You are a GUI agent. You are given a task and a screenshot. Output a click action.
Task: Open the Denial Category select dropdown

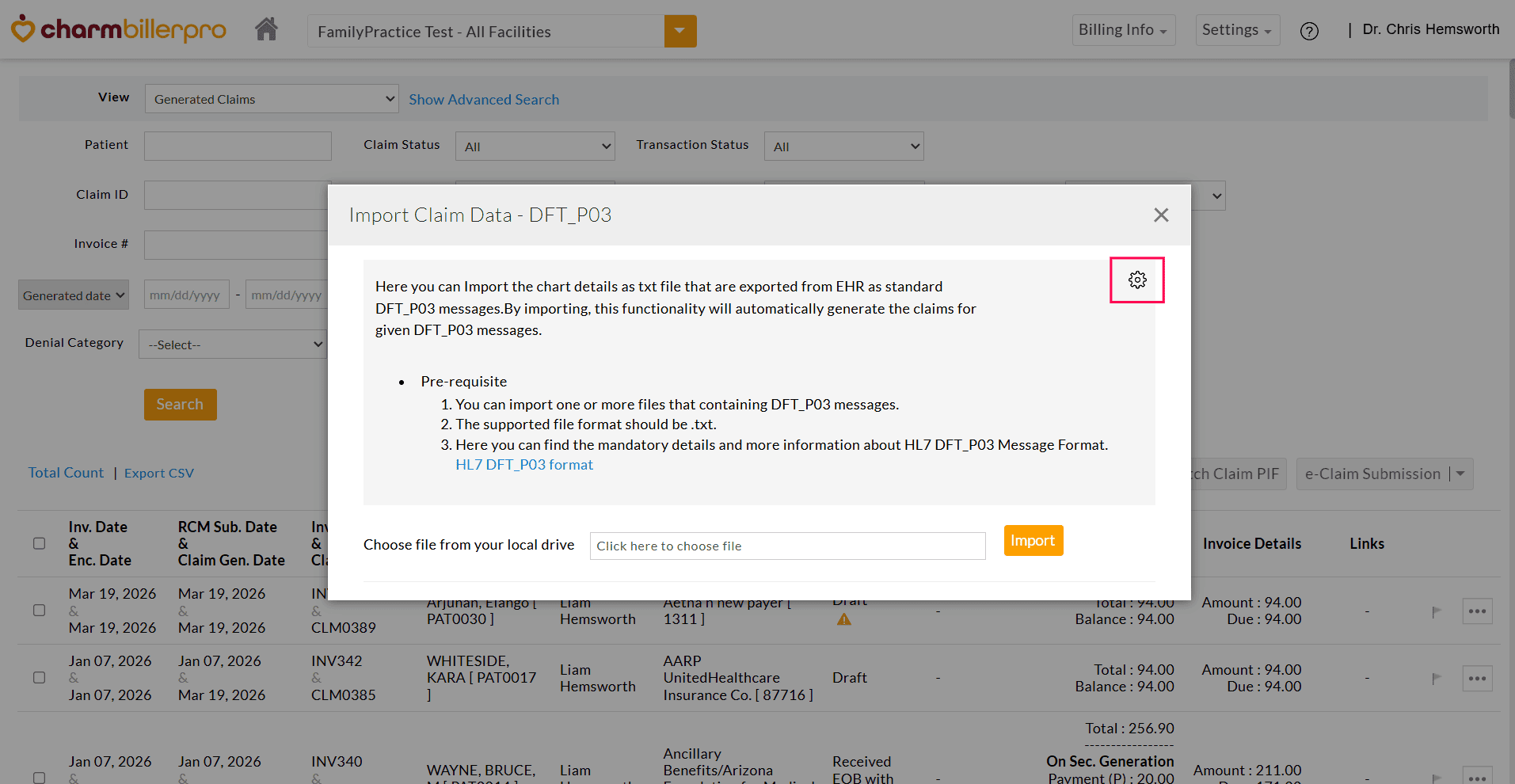(233, 344)
